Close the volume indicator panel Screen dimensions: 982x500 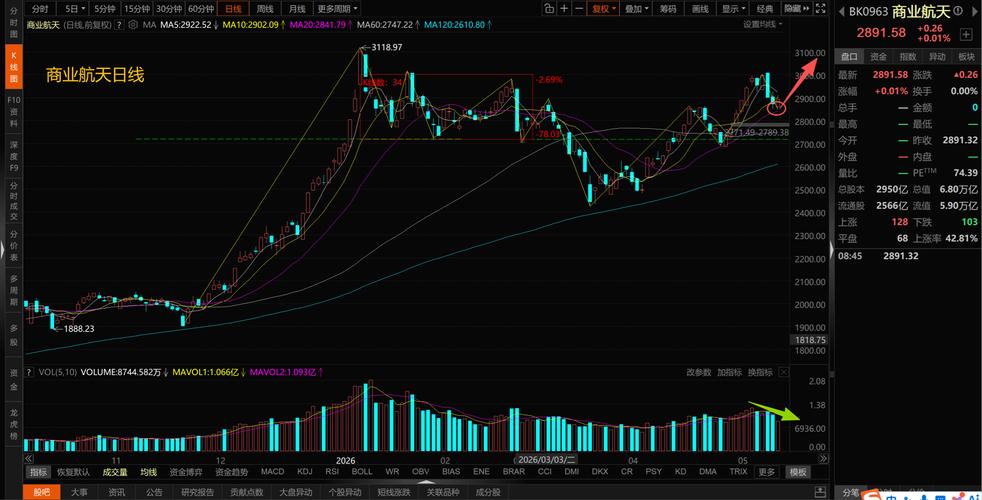(x=783, y=372)
